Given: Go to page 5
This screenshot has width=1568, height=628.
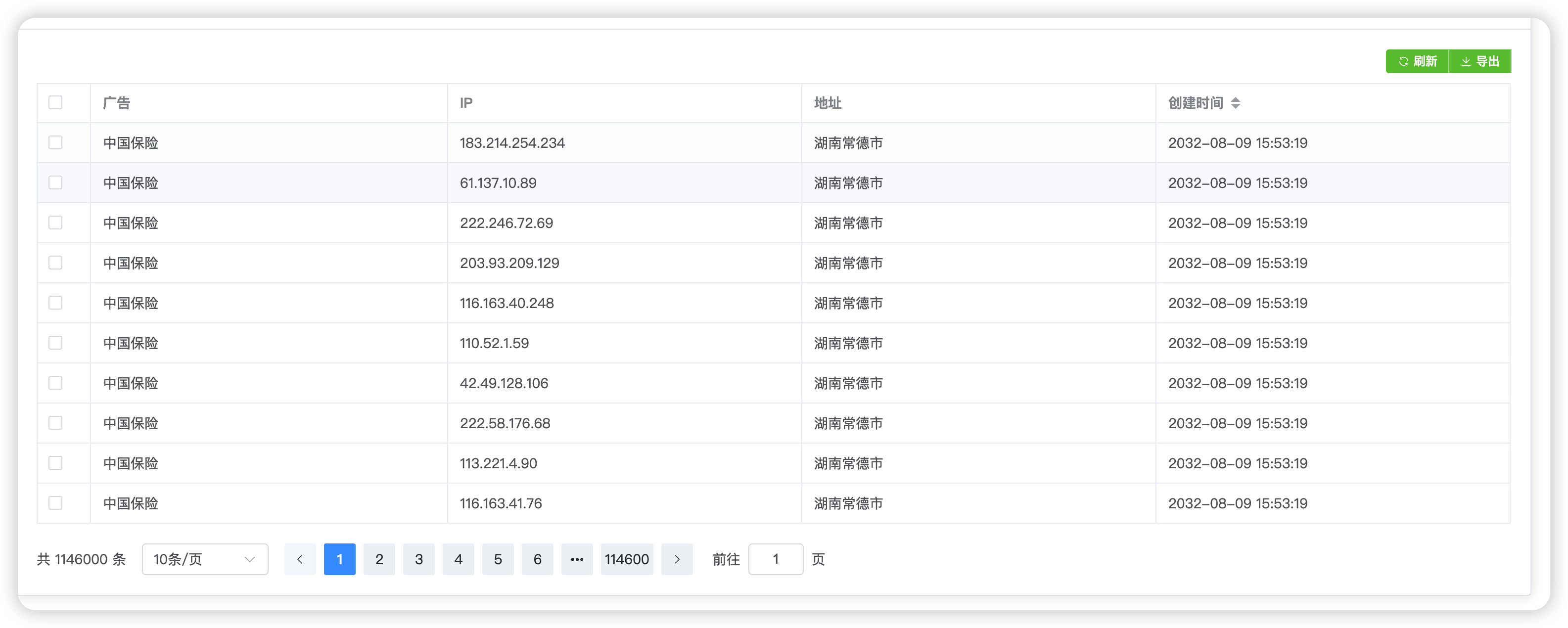Looking at the screenshot, I should pos(498,559).
